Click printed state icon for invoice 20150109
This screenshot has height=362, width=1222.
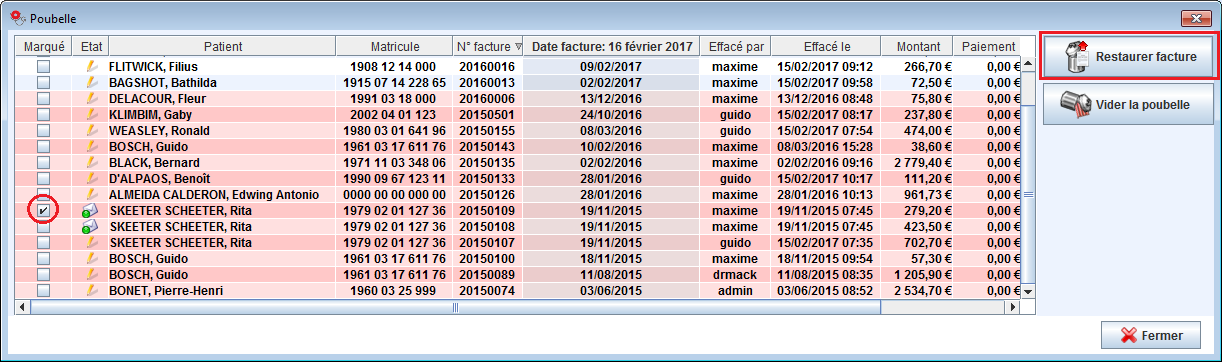click(91, 210)
